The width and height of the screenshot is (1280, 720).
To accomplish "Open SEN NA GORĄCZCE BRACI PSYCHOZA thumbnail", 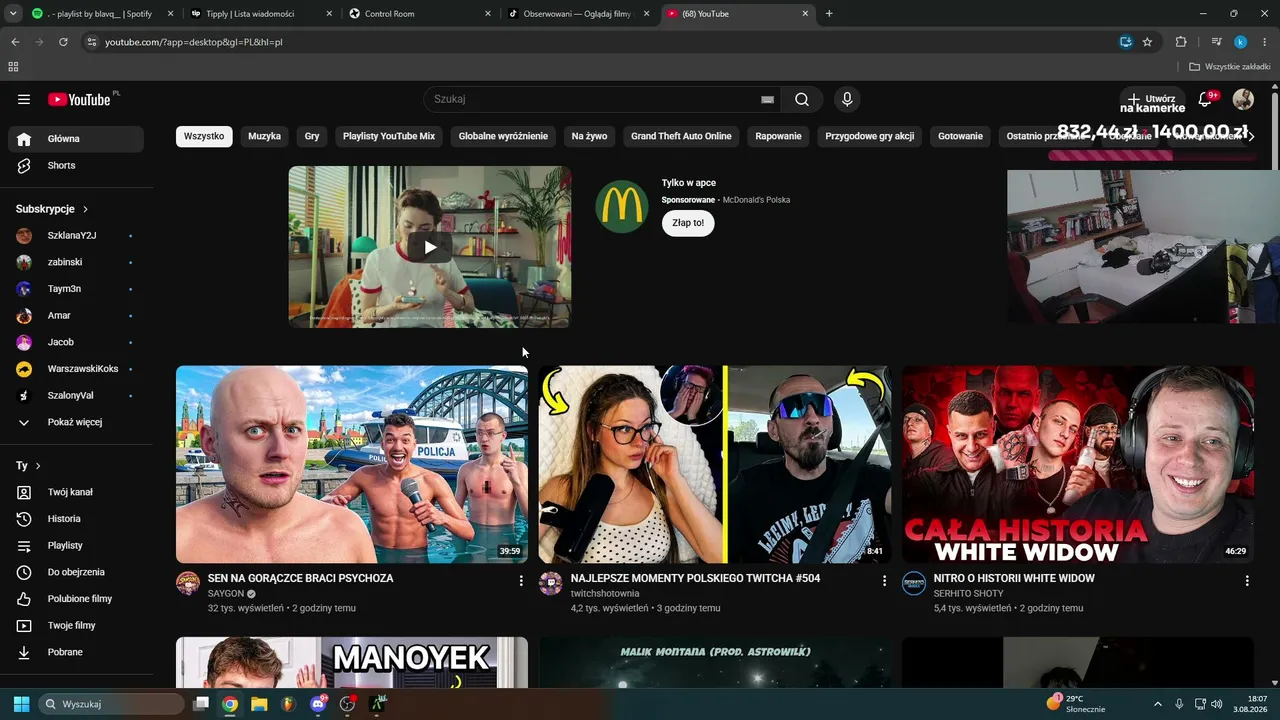I will pos(352,464).
